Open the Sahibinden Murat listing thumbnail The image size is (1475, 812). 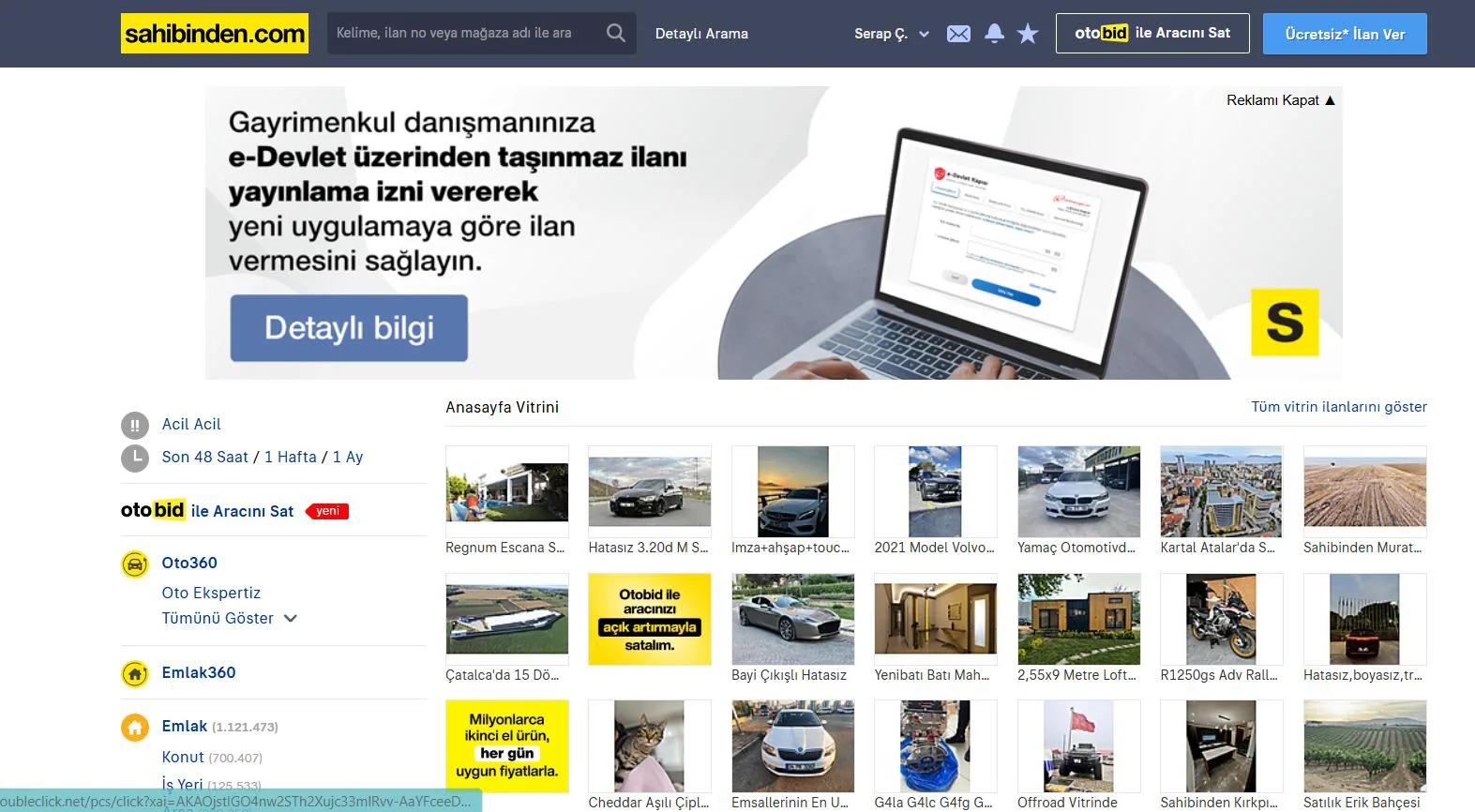click(1365, 491)
